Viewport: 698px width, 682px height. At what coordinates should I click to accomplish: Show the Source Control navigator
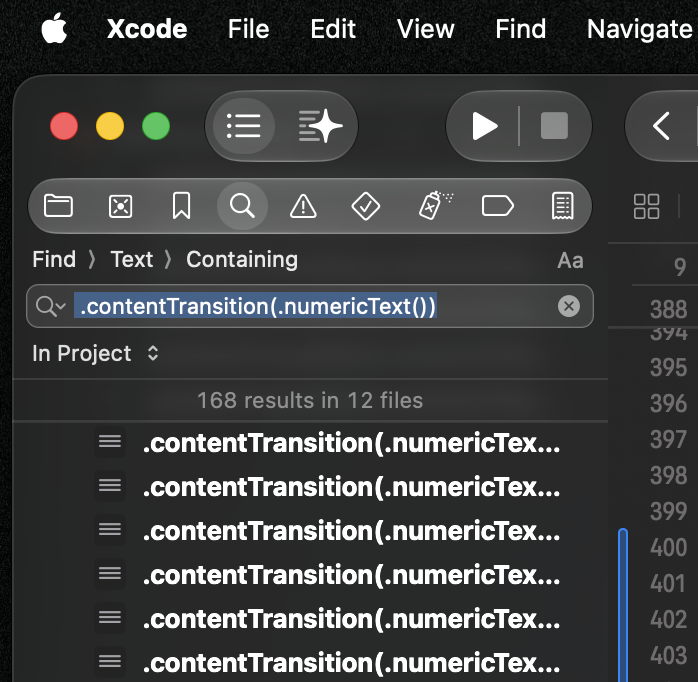click(120, 206)
